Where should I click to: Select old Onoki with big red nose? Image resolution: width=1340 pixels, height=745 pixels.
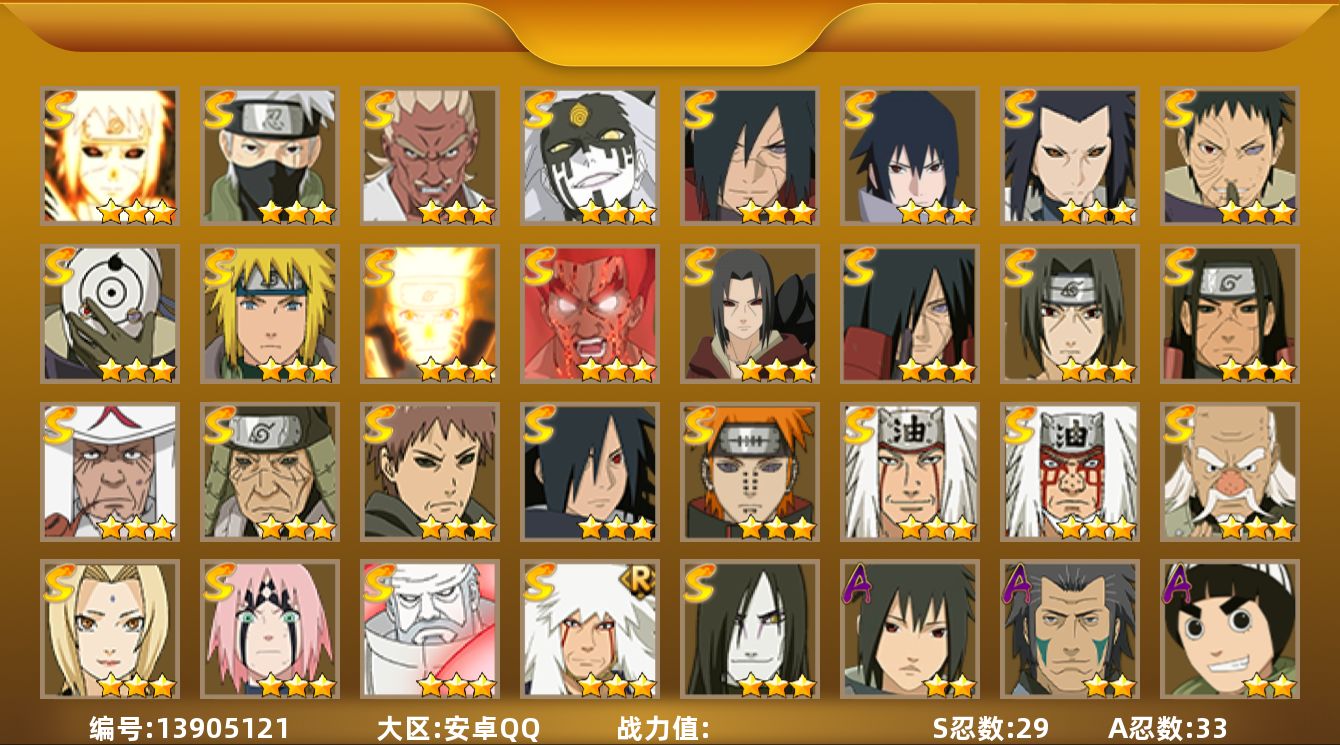point(1230,472)
